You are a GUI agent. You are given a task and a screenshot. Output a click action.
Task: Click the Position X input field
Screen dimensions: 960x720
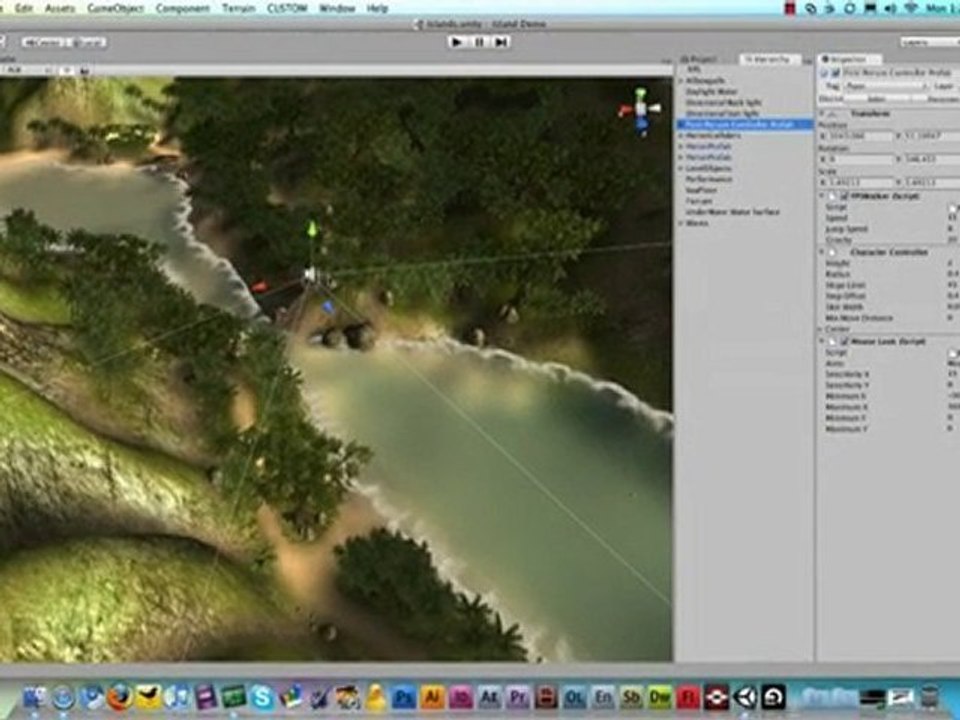click(x=860, y=136)
